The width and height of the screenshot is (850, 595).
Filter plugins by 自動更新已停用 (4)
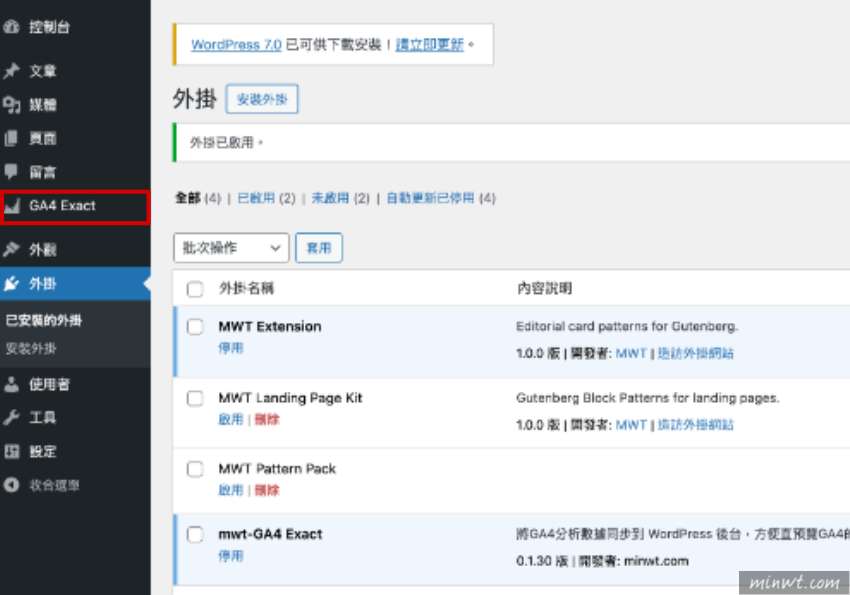point(441,198)
